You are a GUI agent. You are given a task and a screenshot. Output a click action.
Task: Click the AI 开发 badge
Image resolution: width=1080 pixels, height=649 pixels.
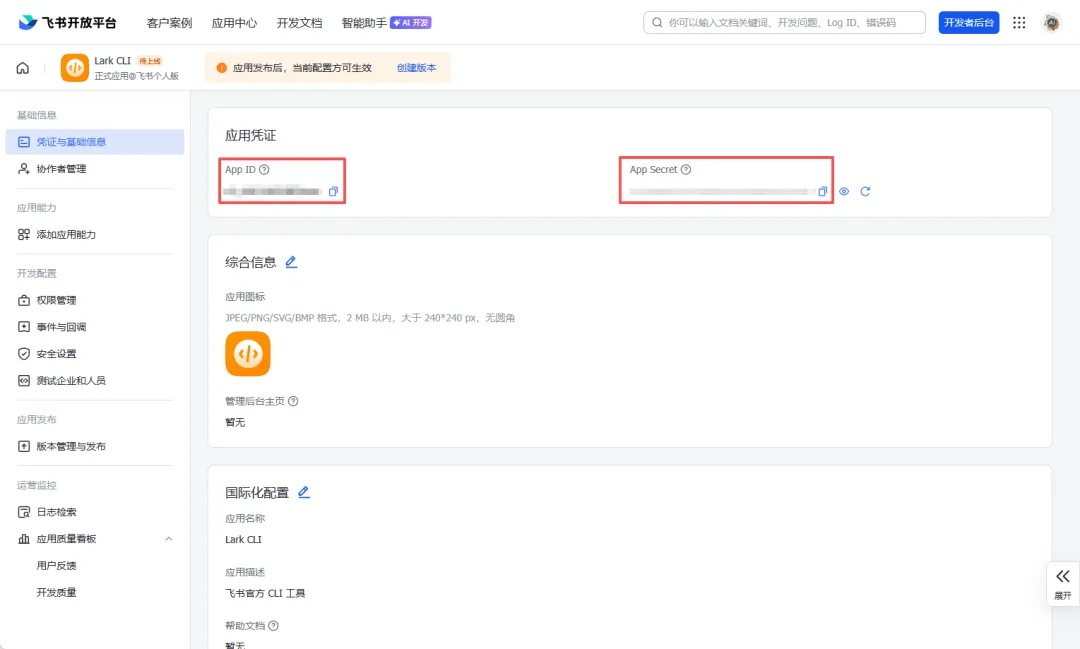pyautogui.click(x=411, y=23)
